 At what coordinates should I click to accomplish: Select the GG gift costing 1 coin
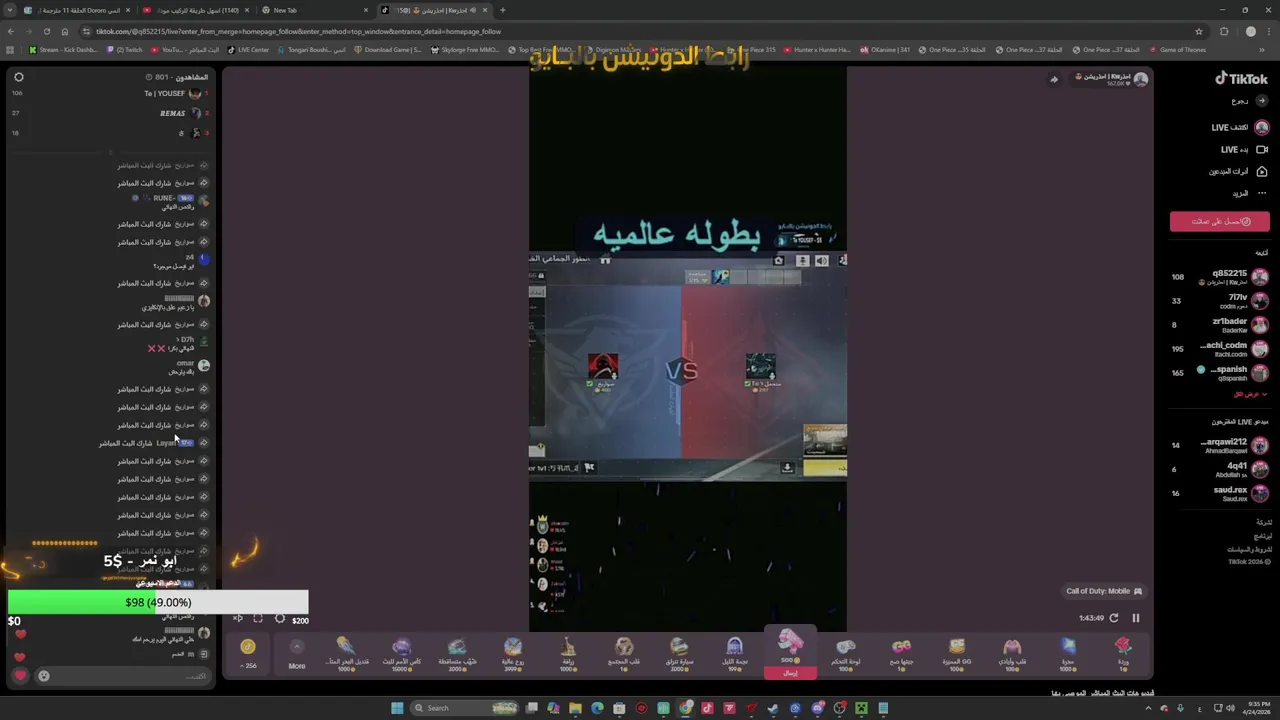coord(901,653)
